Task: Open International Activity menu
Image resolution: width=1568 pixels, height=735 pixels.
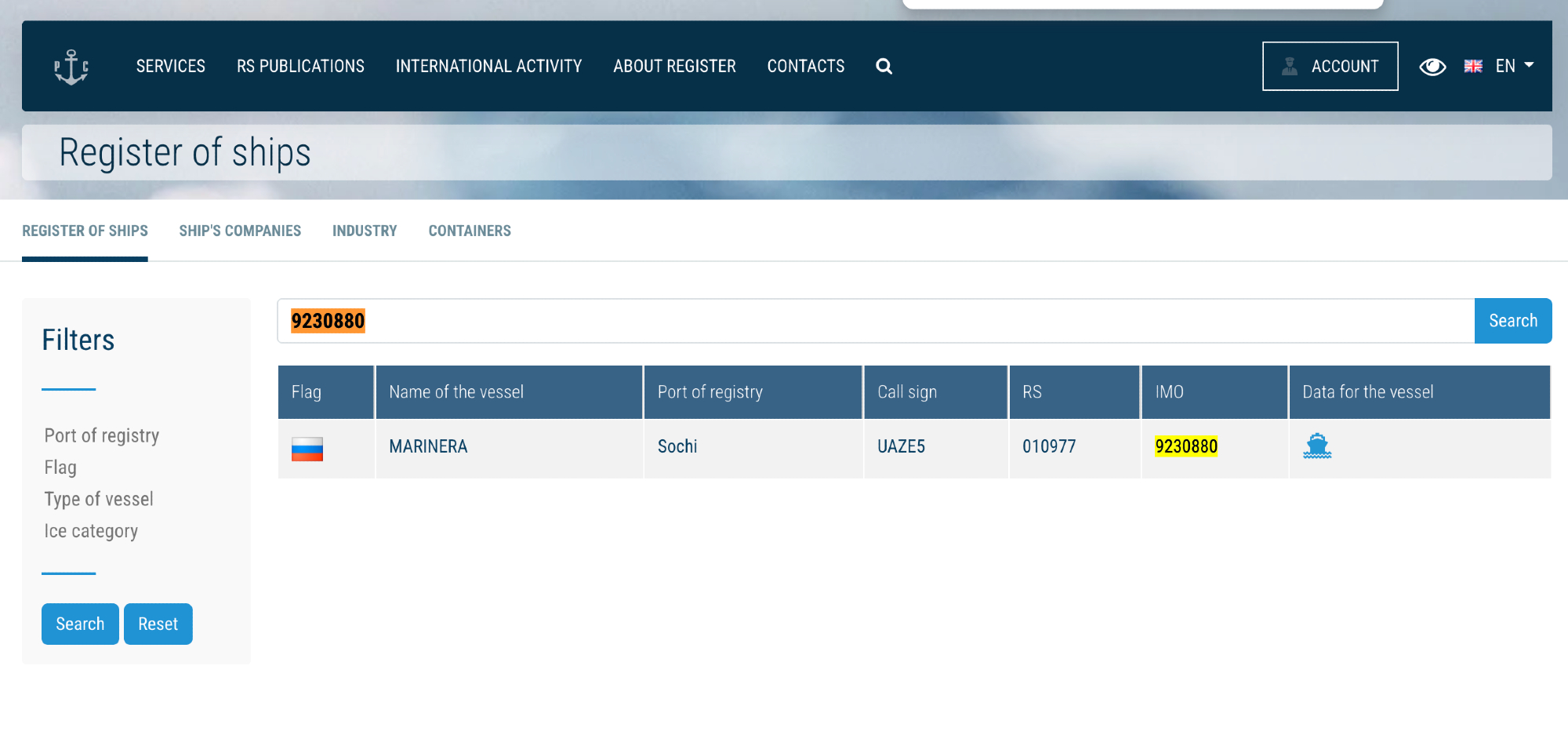Action: point(488,67)
